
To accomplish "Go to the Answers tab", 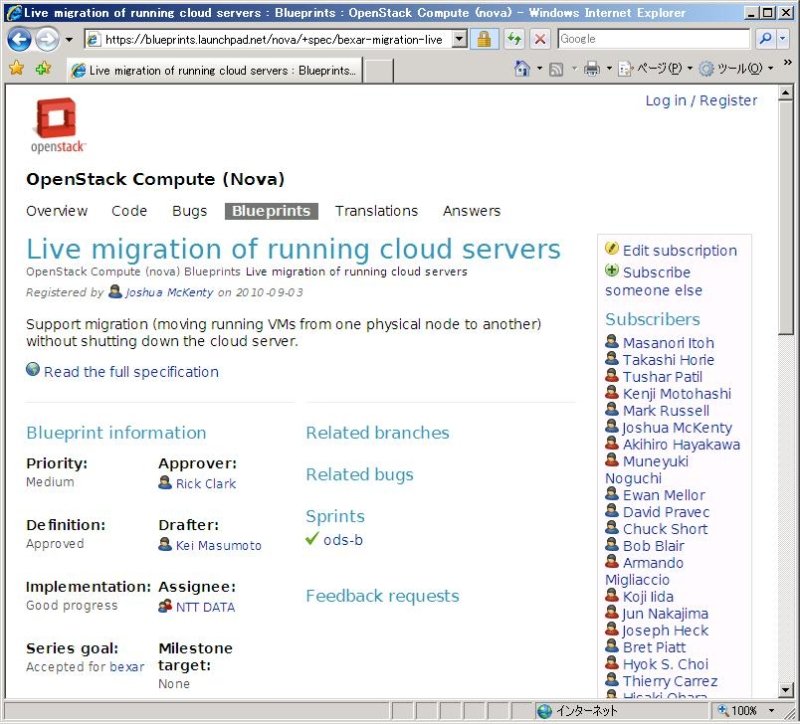I will (471, 211).
